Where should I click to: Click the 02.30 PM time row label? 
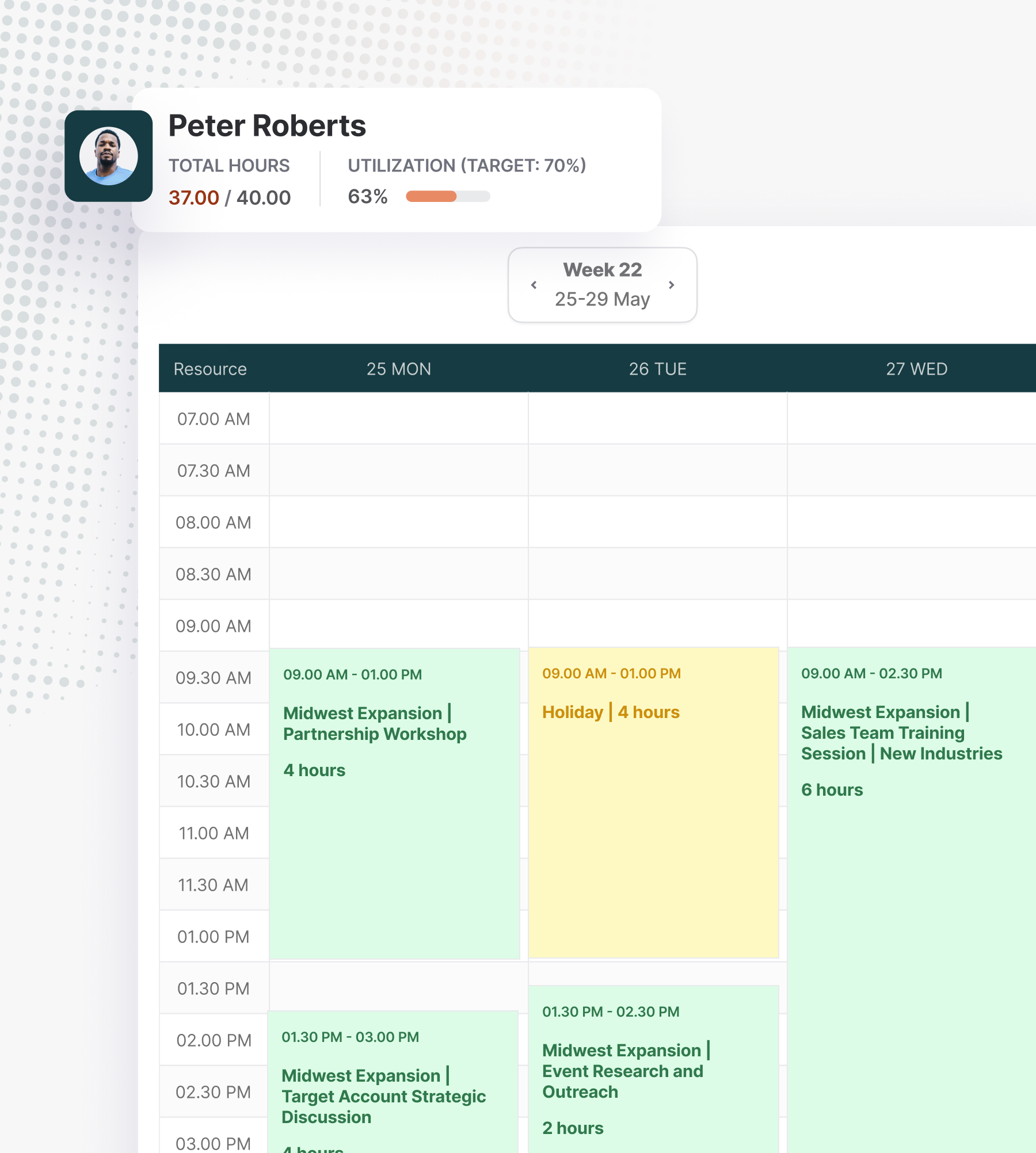click(214, 1092)
